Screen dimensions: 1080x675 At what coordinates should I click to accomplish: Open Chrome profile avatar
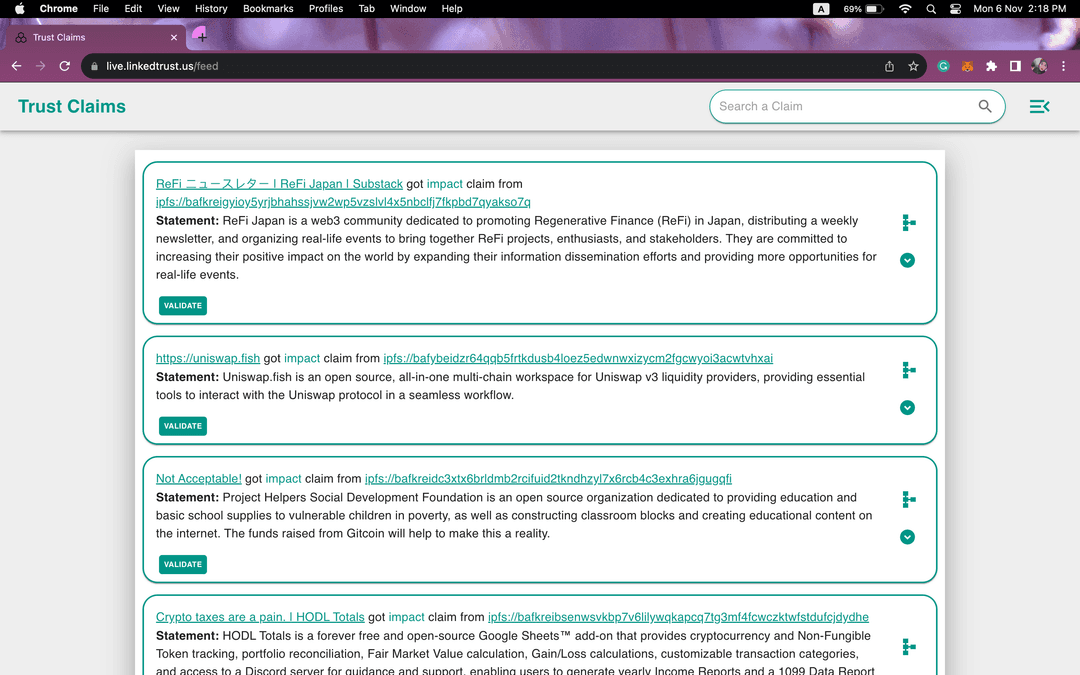pos(1039,66)
